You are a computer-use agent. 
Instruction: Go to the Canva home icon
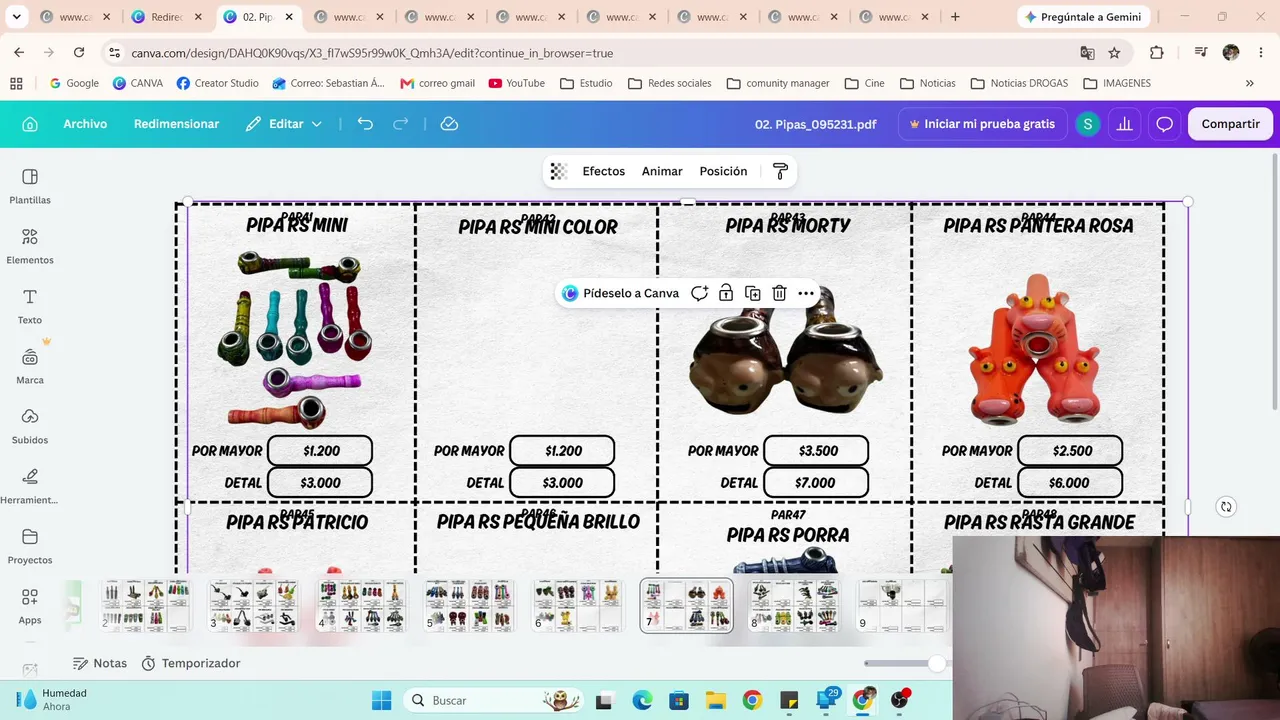coord(30,124)
